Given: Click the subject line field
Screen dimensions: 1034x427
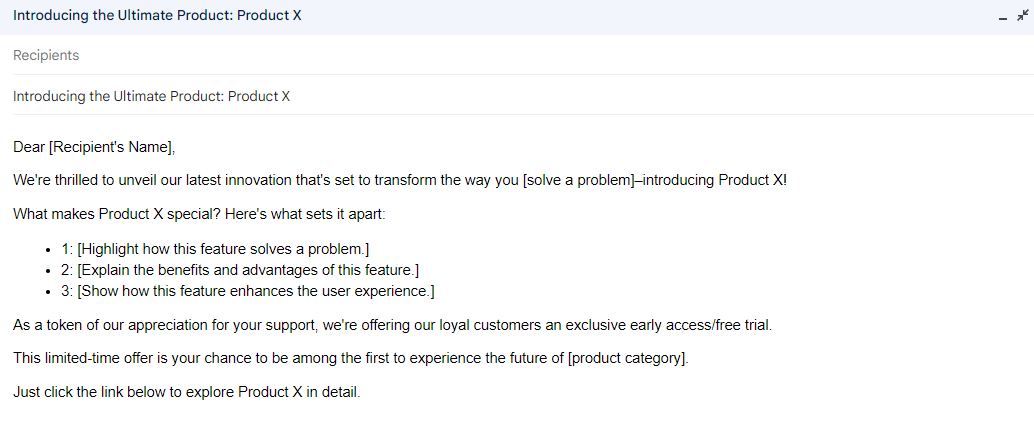Looking at the screenshot, I should (400, 97).
